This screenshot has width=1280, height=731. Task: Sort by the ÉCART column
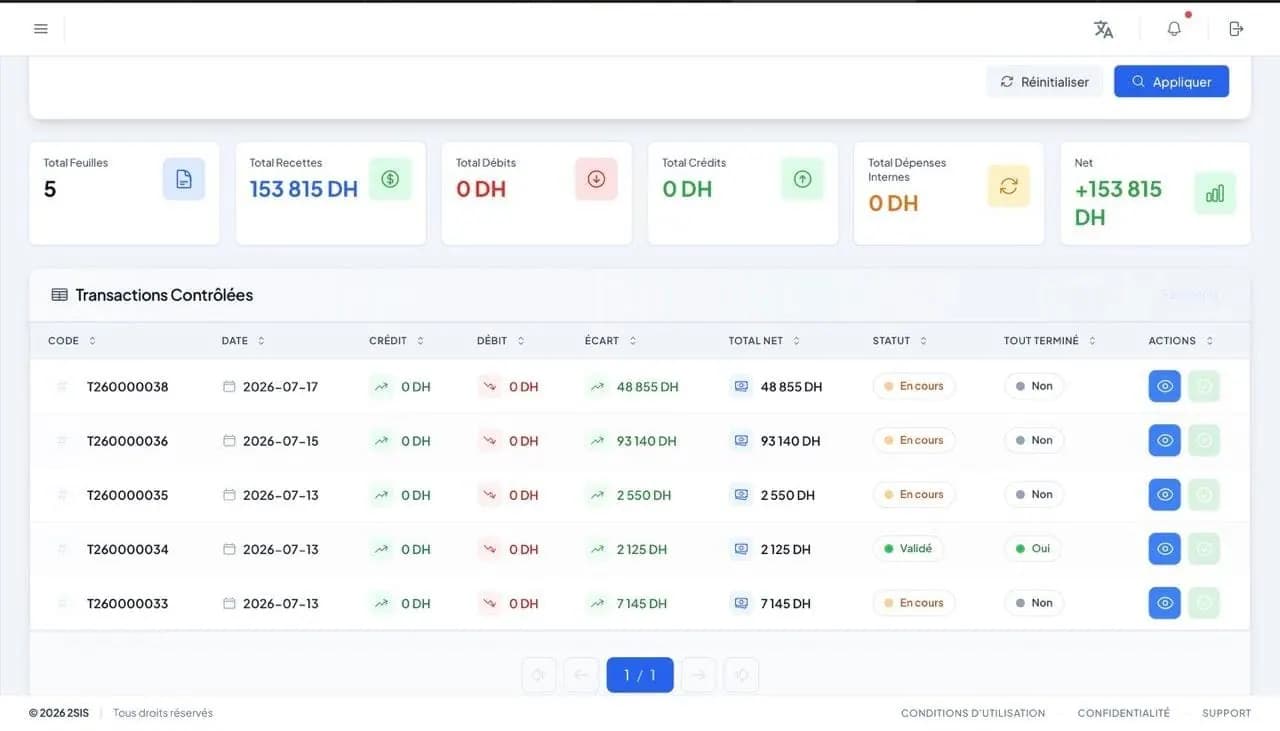click(611, 341)
